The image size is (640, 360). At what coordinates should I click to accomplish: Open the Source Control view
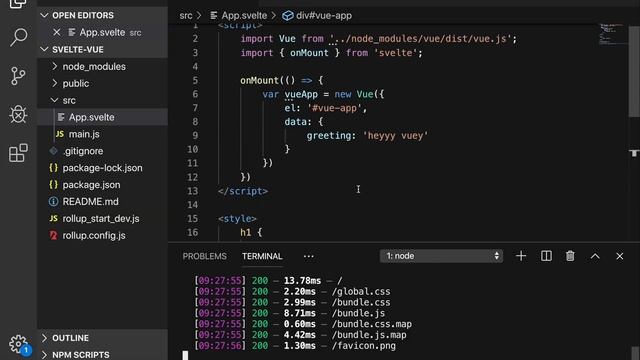18,76
